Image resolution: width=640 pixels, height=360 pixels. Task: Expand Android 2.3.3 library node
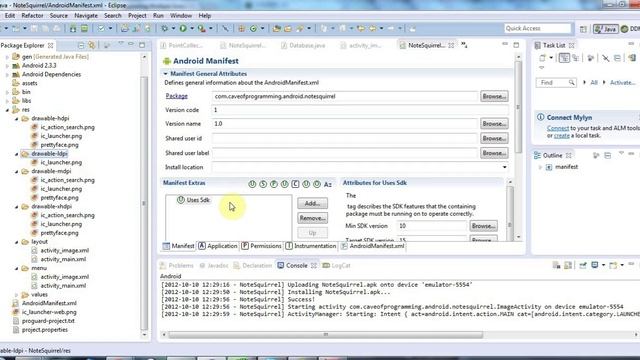(x=7, y=66)
